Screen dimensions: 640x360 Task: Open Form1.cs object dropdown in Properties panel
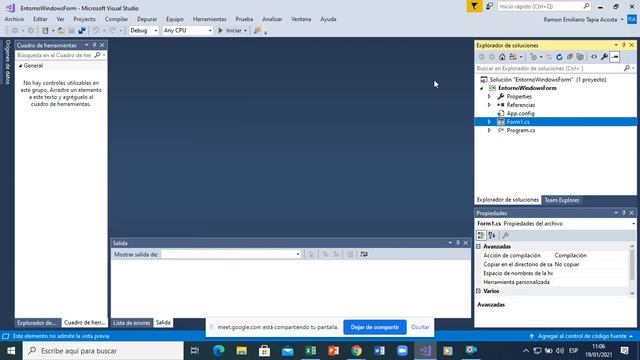(x=633, y=224)
